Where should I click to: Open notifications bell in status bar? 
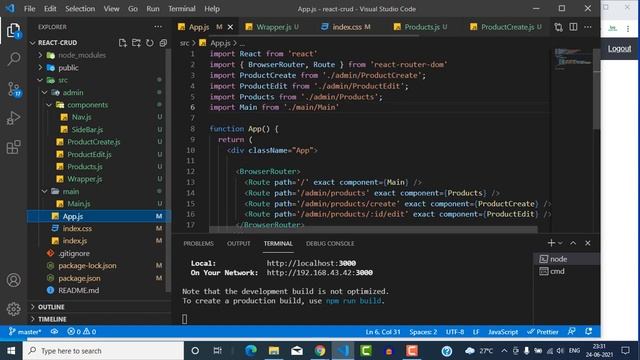click(x=589, y=332)
